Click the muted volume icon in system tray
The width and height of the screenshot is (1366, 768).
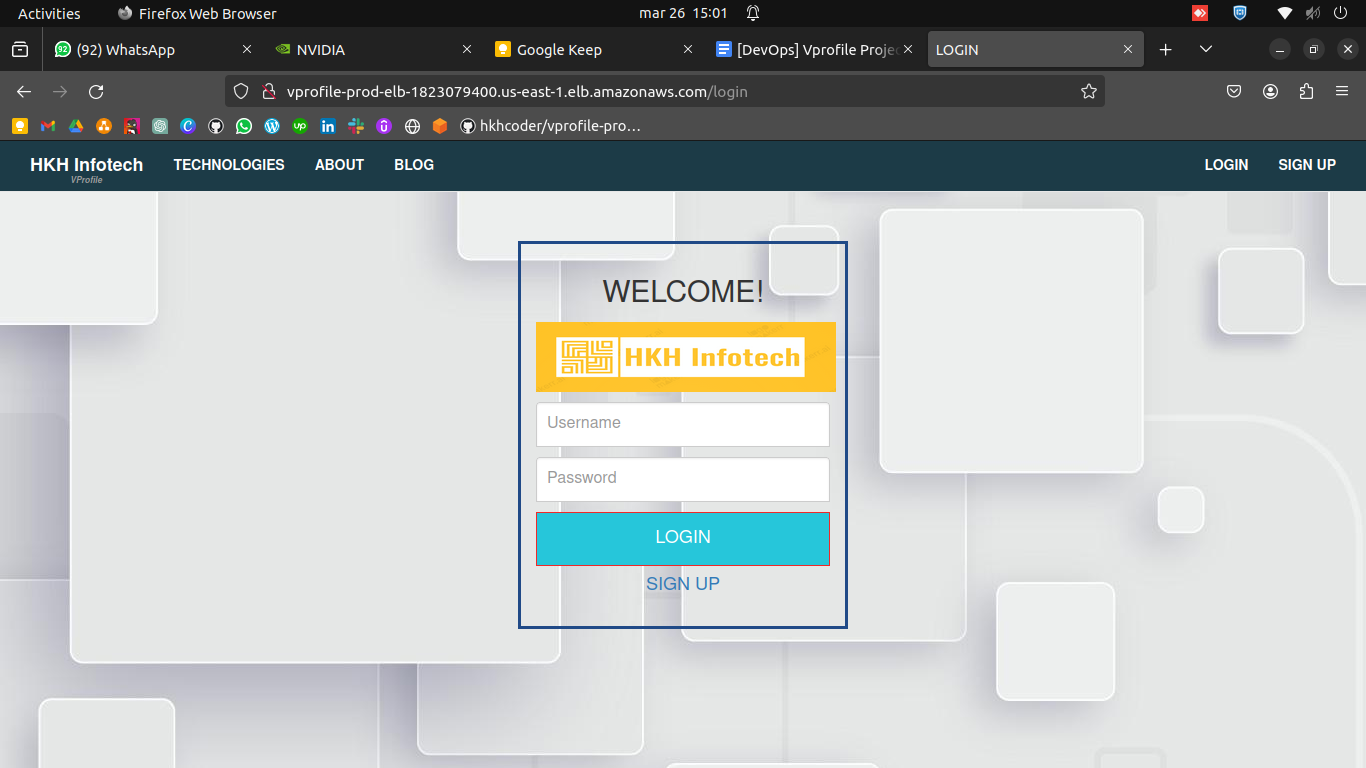(1313, 13)
